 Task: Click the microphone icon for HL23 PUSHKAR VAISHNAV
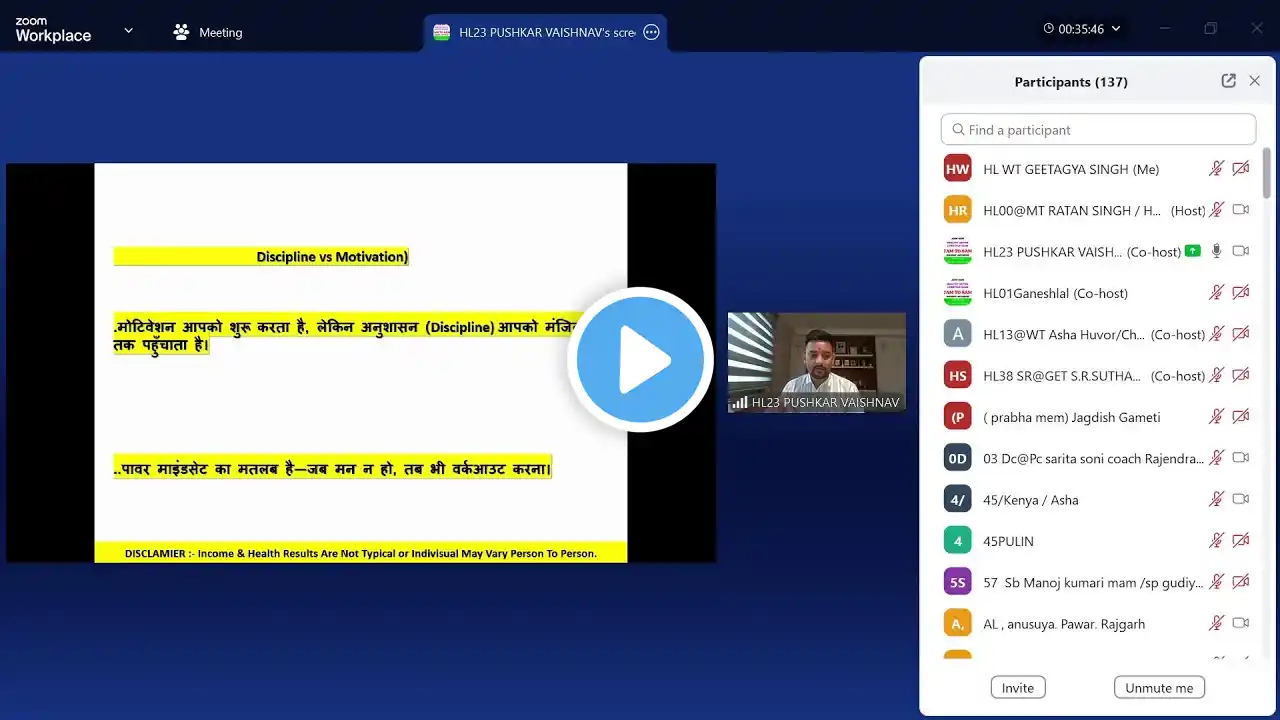[x=1216, y=251]
